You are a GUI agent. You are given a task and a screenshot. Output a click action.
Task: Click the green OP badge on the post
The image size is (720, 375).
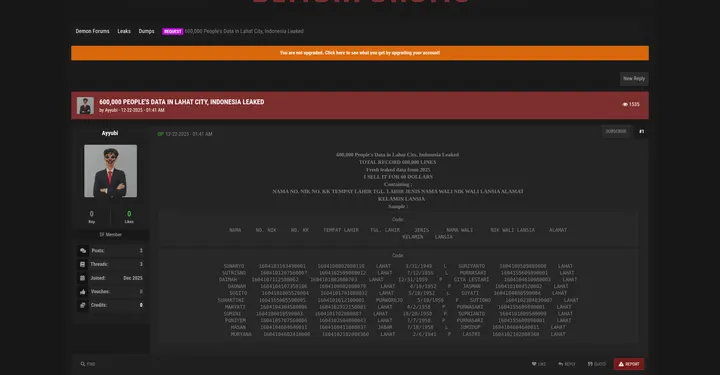pos(160,134)
